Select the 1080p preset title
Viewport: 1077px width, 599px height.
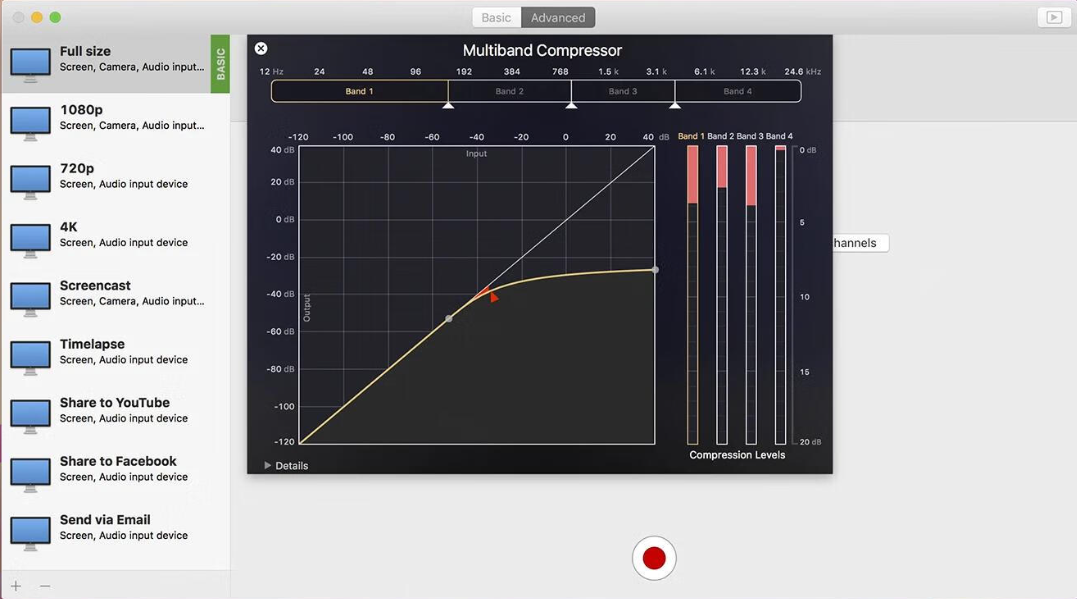coord(81,110)
